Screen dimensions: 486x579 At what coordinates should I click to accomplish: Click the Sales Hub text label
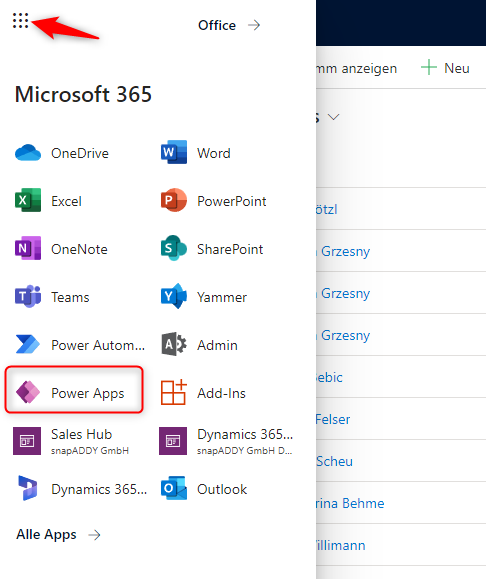point(81,434)
